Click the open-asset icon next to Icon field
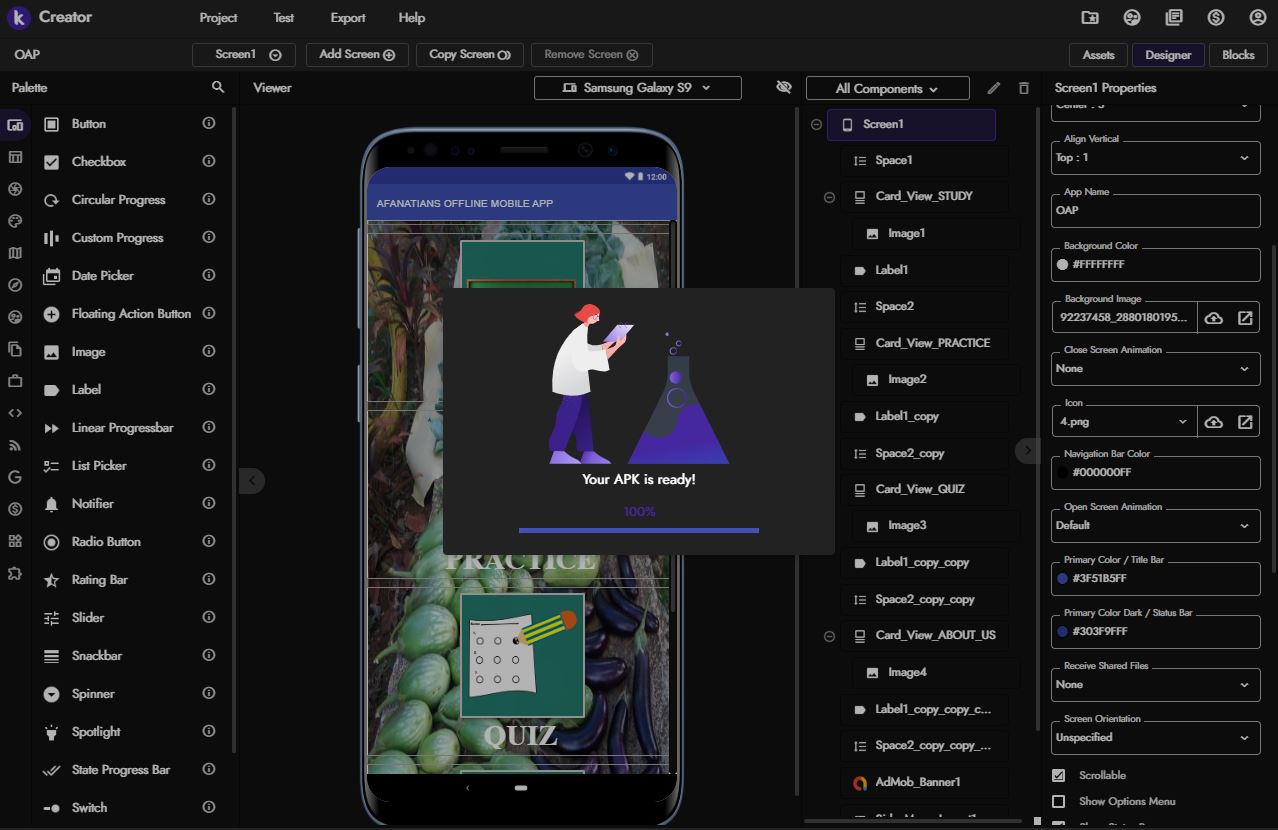The width and height of the screenshot is (1278, 830). tap(1245, 422)
